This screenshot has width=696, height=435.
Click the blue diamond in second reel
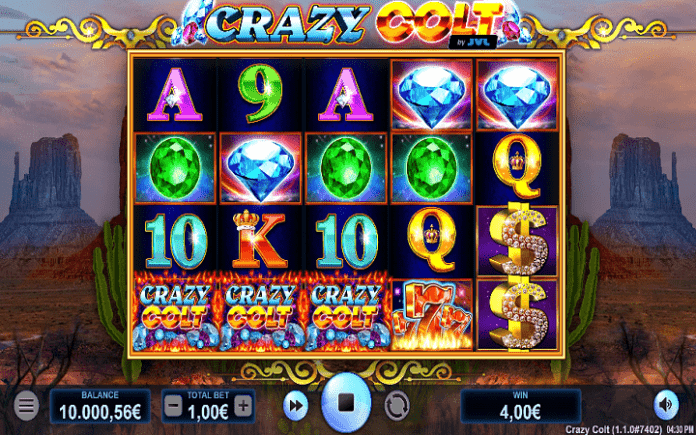coord(260,167)
